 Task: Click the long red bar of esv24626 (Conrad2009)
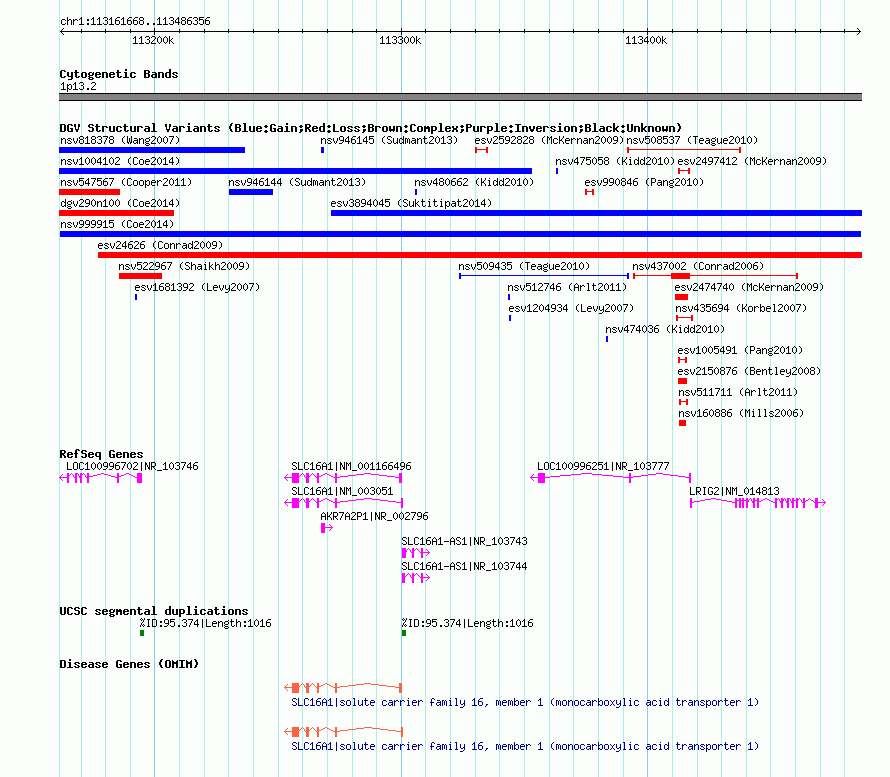480,255
